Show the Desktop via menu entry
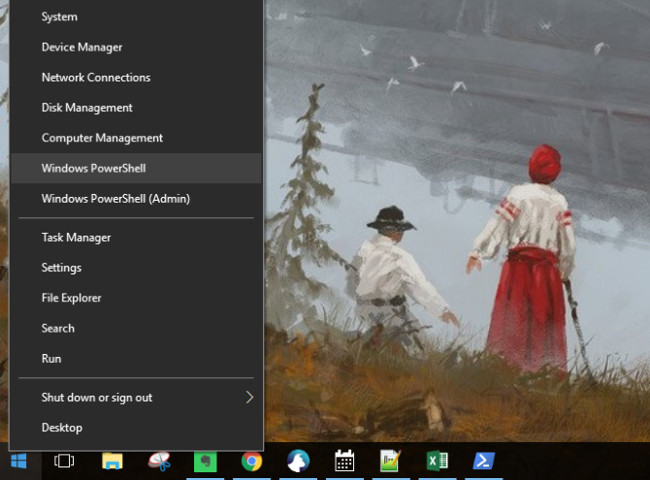650x480 pixels. tap(136, 427)
